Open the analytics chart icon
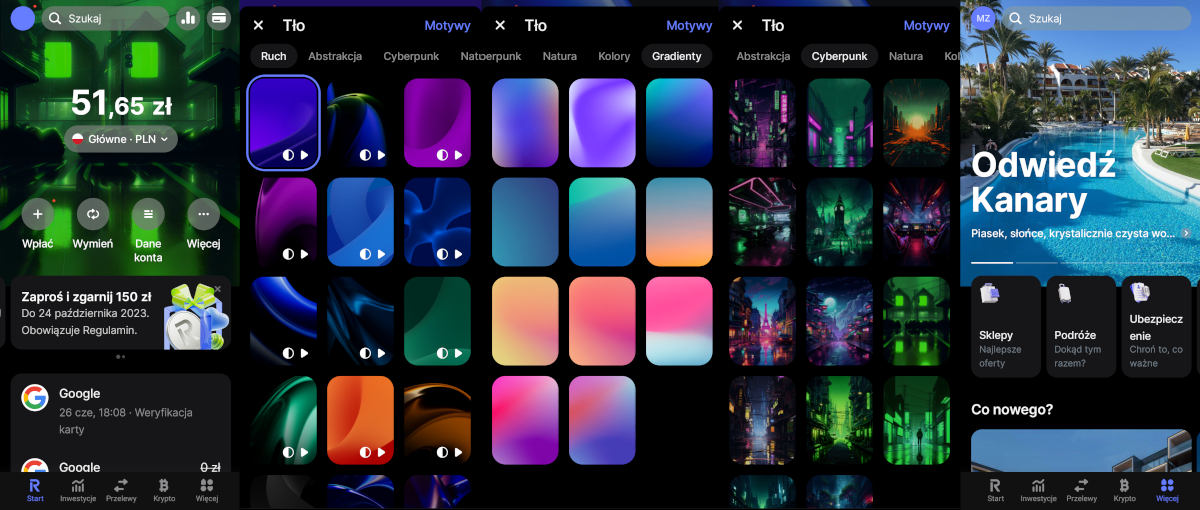 (187, 18)
